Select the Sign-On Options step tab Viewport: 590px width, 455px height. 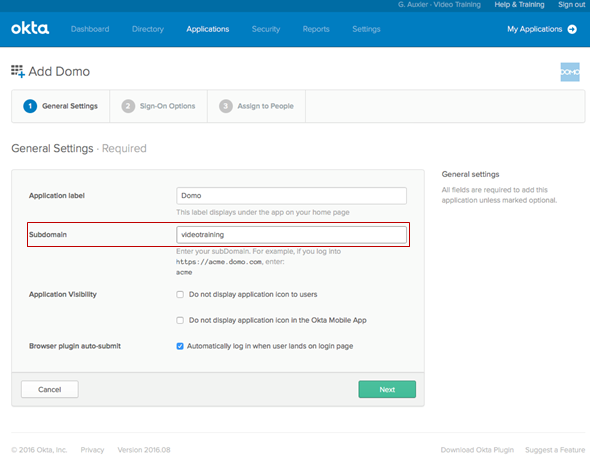coord(158,106)
